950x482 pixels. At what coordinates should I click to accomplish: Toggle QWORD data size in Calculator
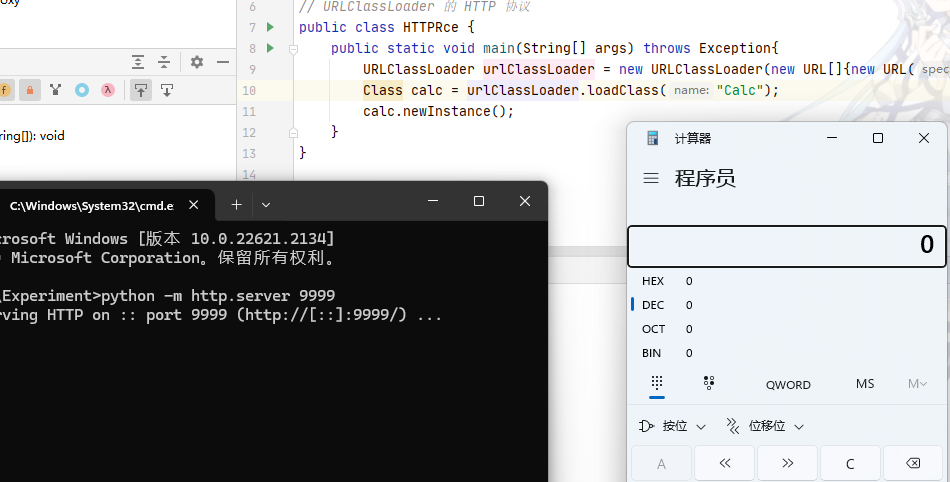[x=788, y=385]
